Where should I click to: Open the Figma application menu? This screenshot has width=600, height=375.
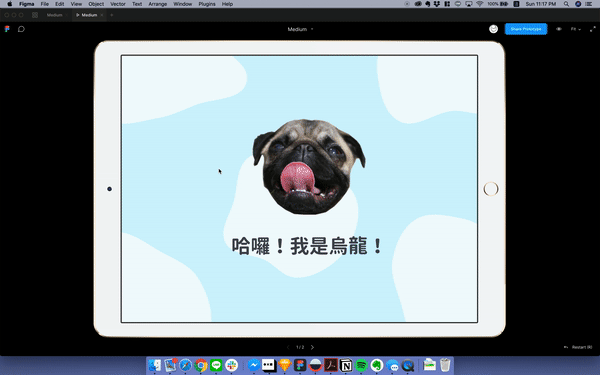click(26, 4)
